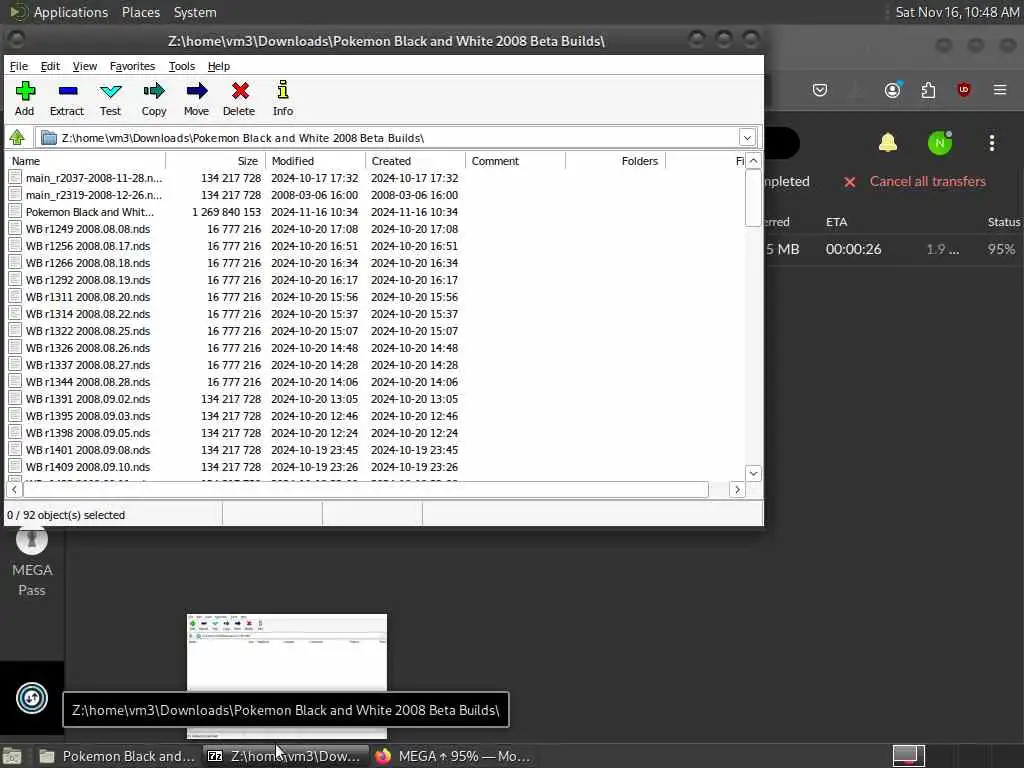This screenshot has height=768, width=1024.
Task: Click the Delete toolbar icon
Action: 240,91
